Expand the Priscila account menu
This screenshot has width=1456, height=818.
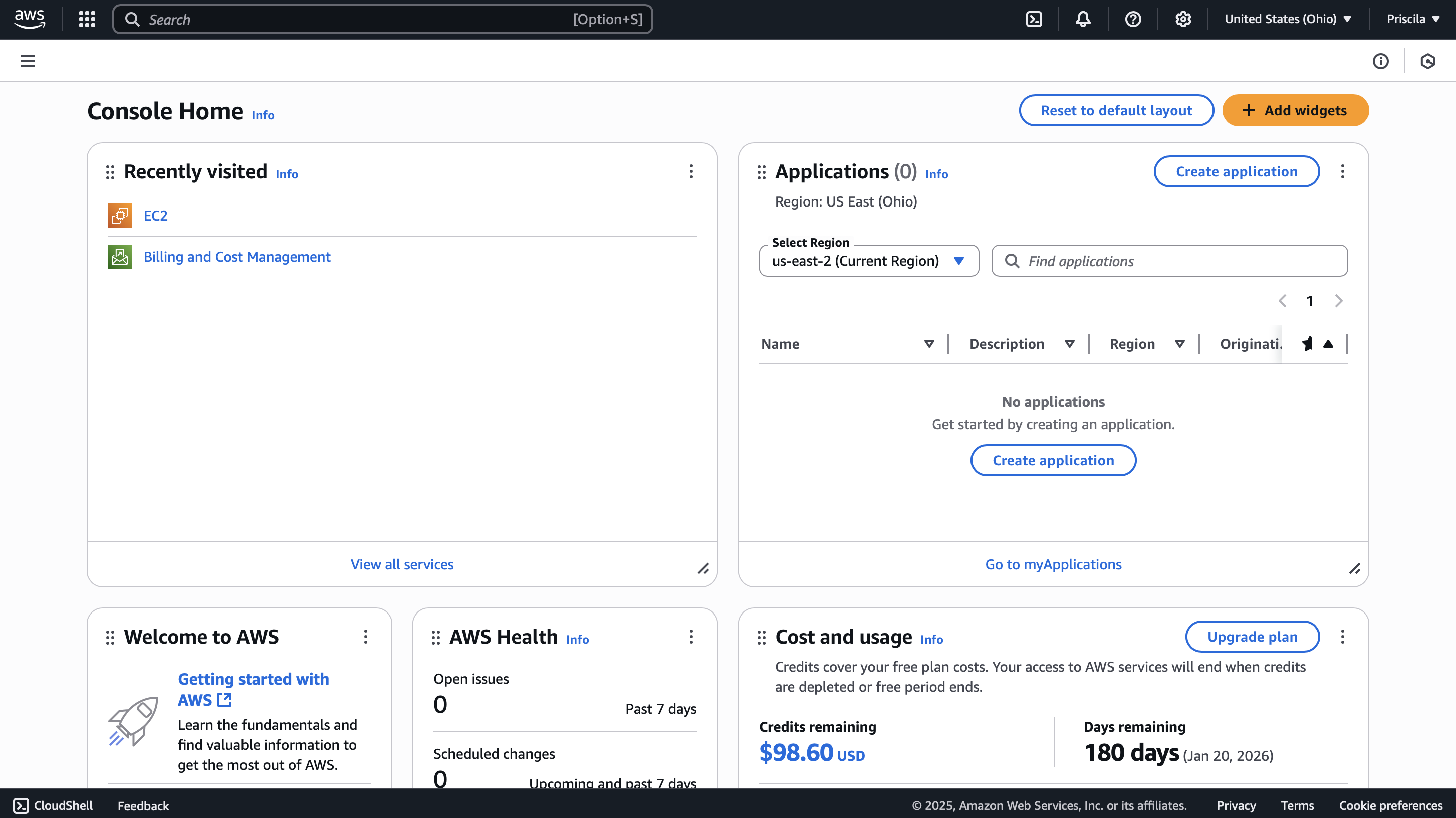click(x=1412, y=19)
